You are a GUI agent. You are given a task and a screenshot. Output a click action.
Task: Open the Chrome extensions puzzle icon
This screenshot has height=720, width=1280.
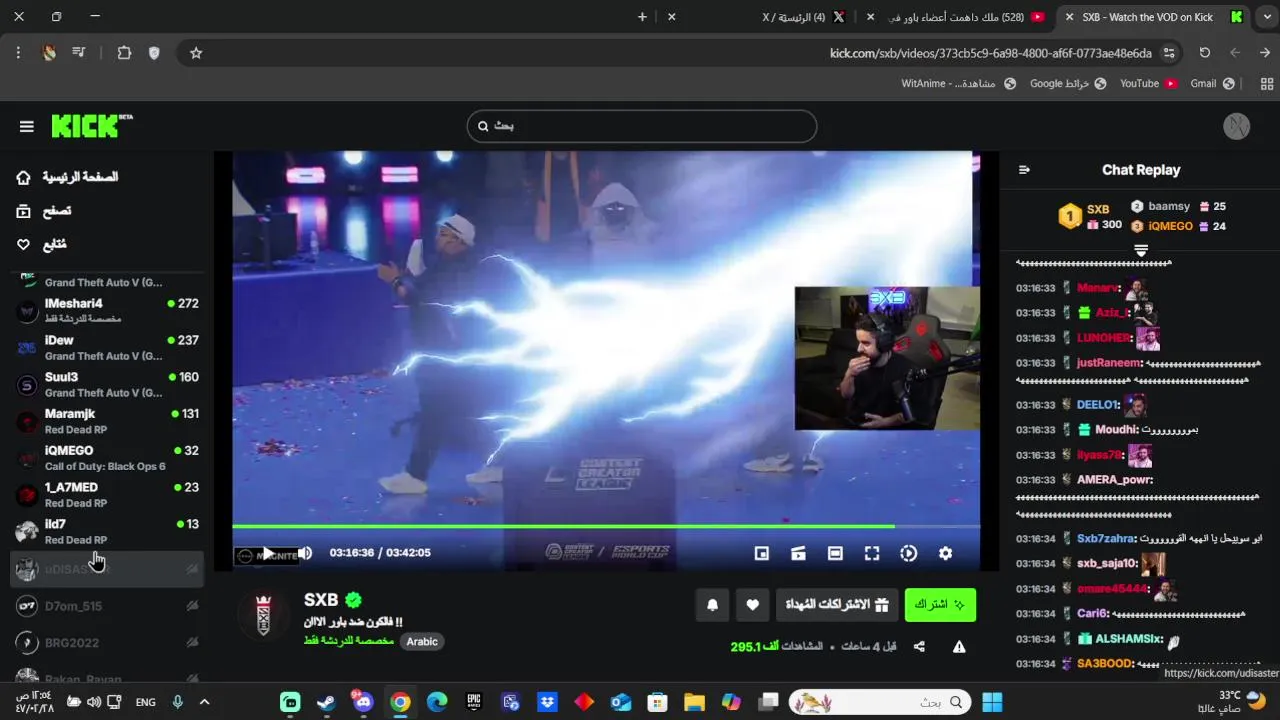pyautogui.click(x=124, y=53)
